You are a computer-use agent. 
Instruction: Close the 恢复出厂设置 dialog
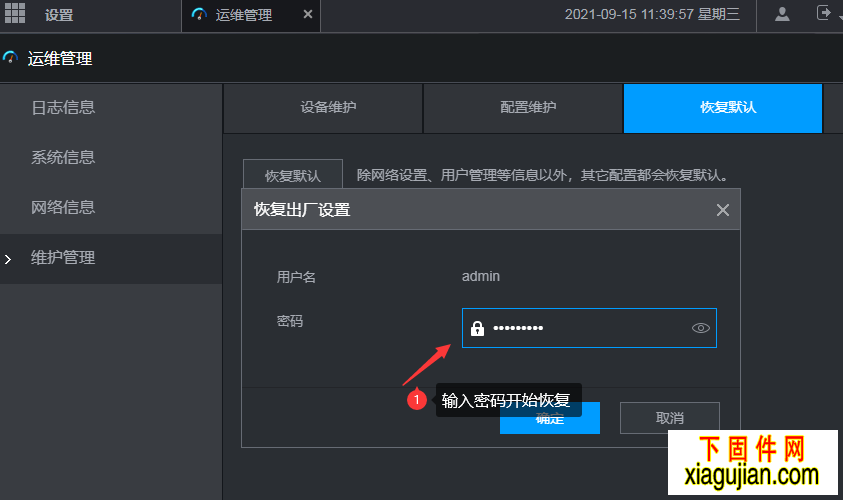pos(723,210)
